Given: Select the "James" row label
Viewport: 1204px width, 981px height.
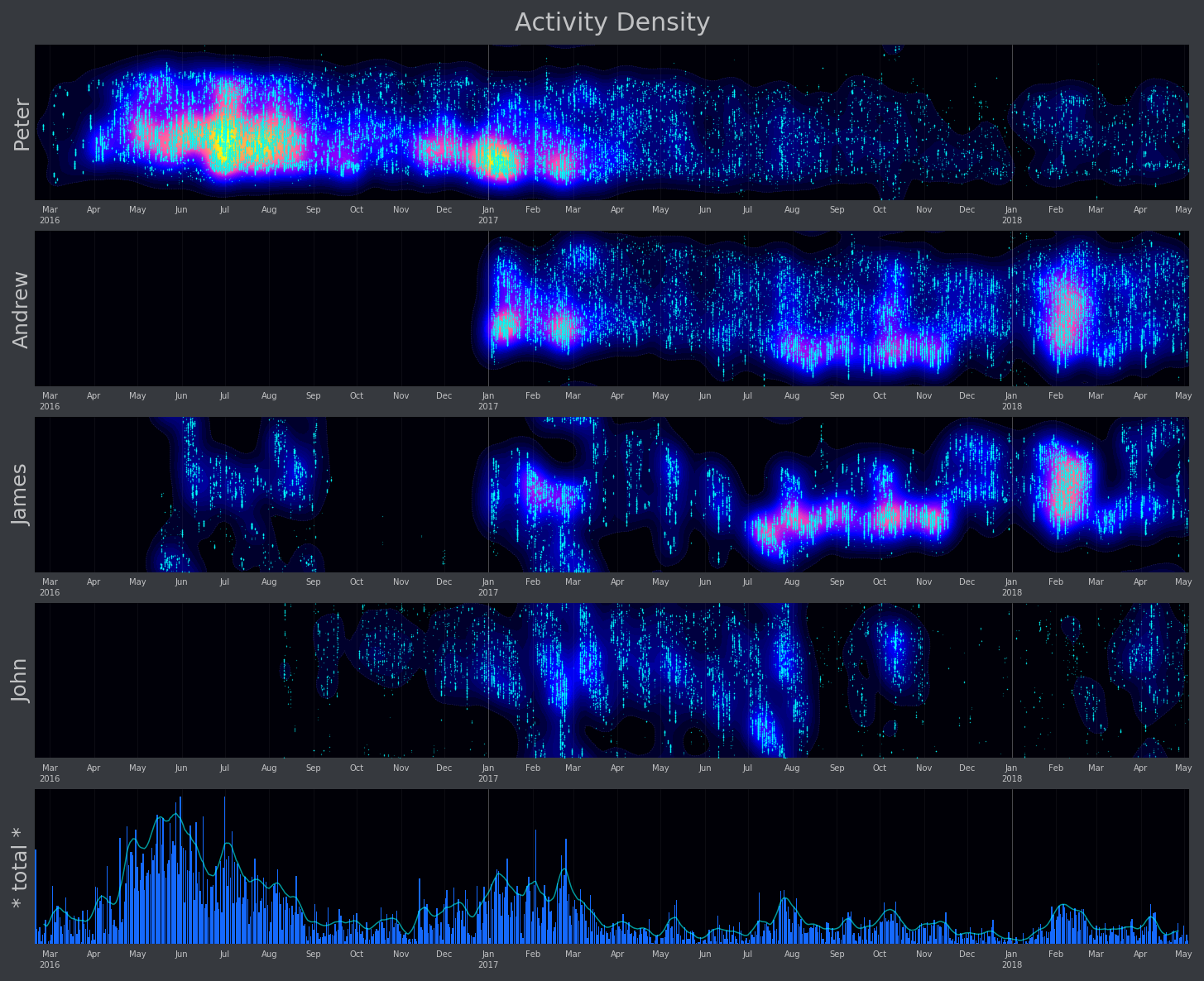Looking at the screenshot, I should point(20,495).
